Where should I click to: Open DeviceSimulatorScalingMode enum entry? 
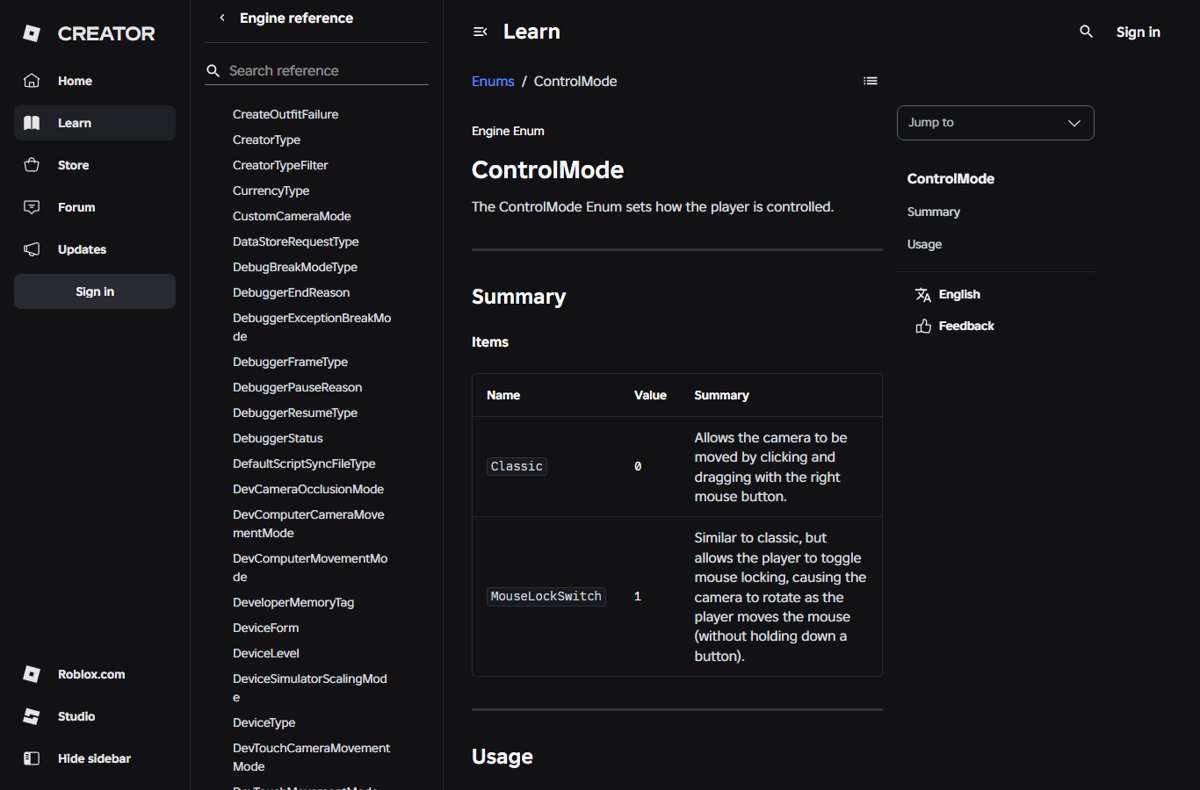tap(310, 688)
